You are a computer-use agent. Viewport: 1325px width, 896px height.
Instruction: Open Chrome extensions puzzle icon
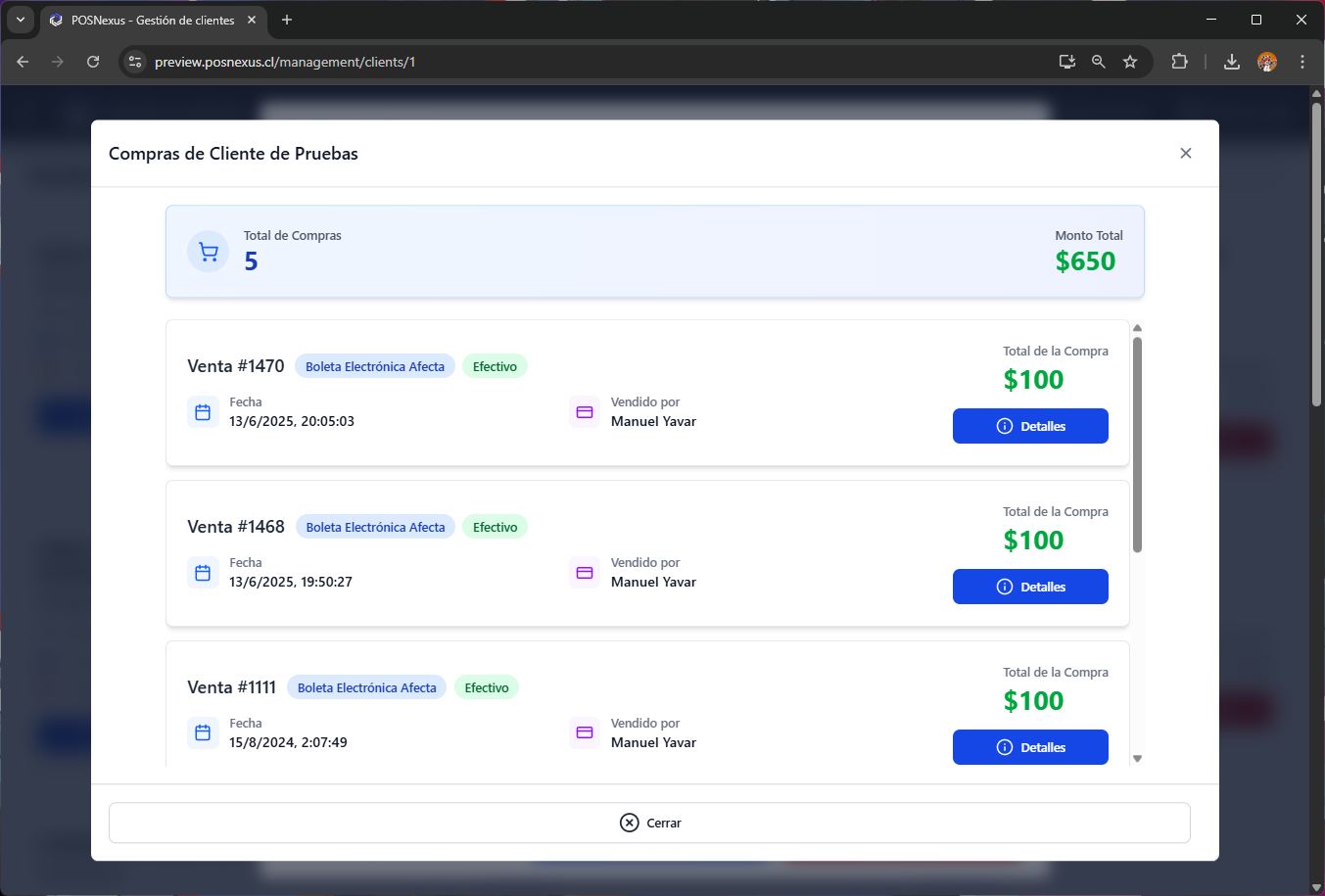1179,62
